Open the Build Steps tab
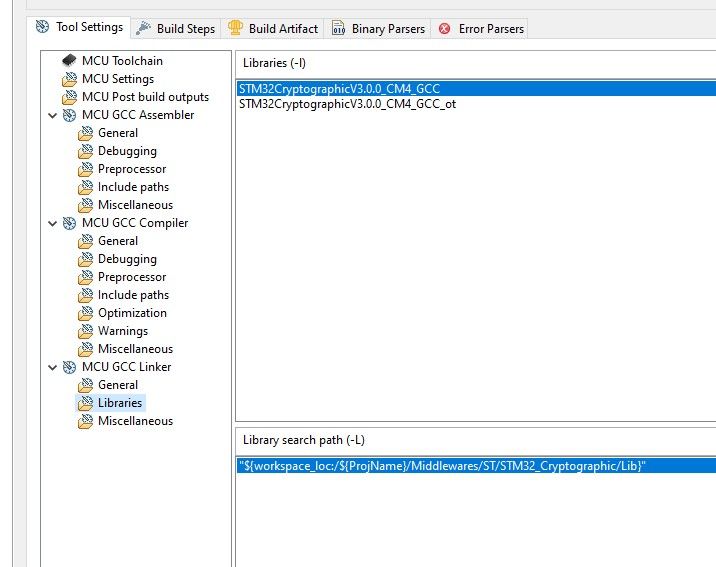 [x=176, y=28]
